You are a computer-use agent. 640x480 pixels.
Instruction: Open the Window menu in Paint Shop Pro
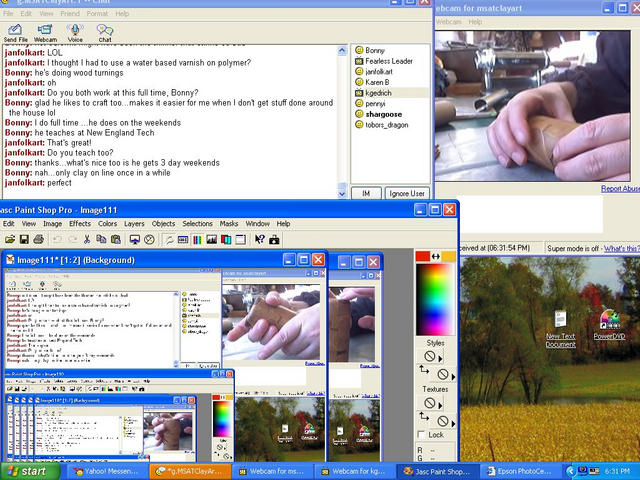[258, 224]
